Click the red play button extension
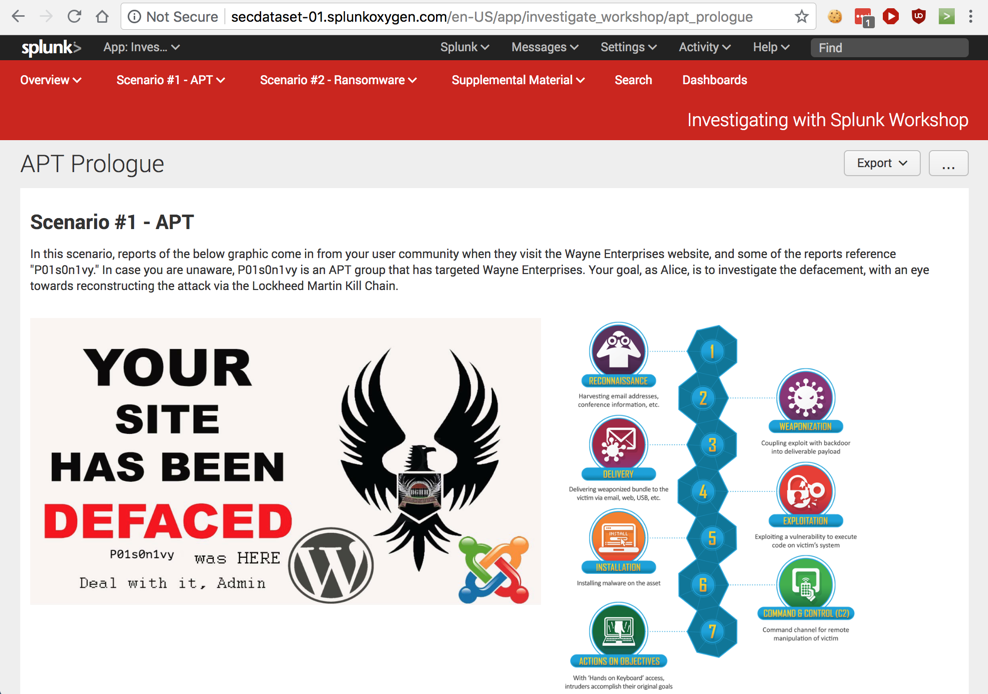Image resolution: width=988 pixels, height=694 pixels. tap(890, 16)
